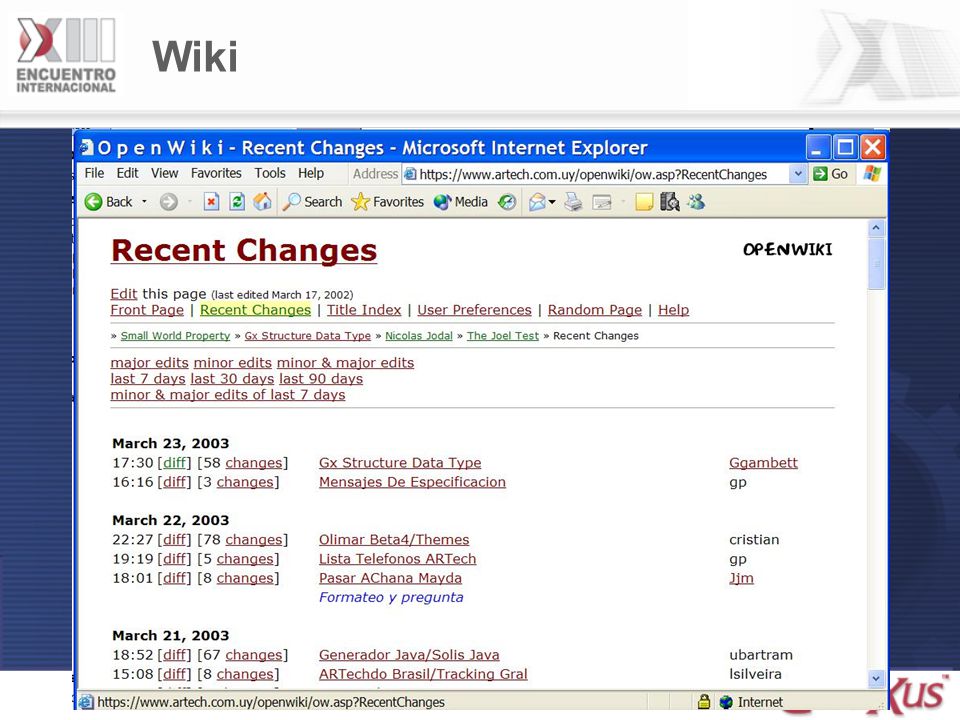Click the IE page icon in title bar
The image size is (960, 720).
87,148
